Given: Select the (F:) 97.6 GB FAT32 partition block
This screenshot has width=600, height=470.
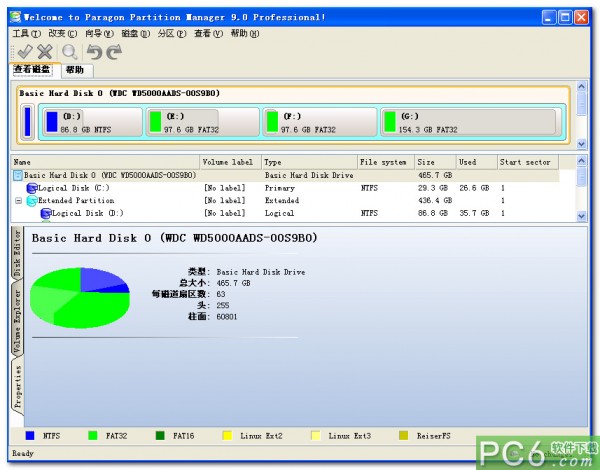Looking at the screenshot, I should [320, 122].
